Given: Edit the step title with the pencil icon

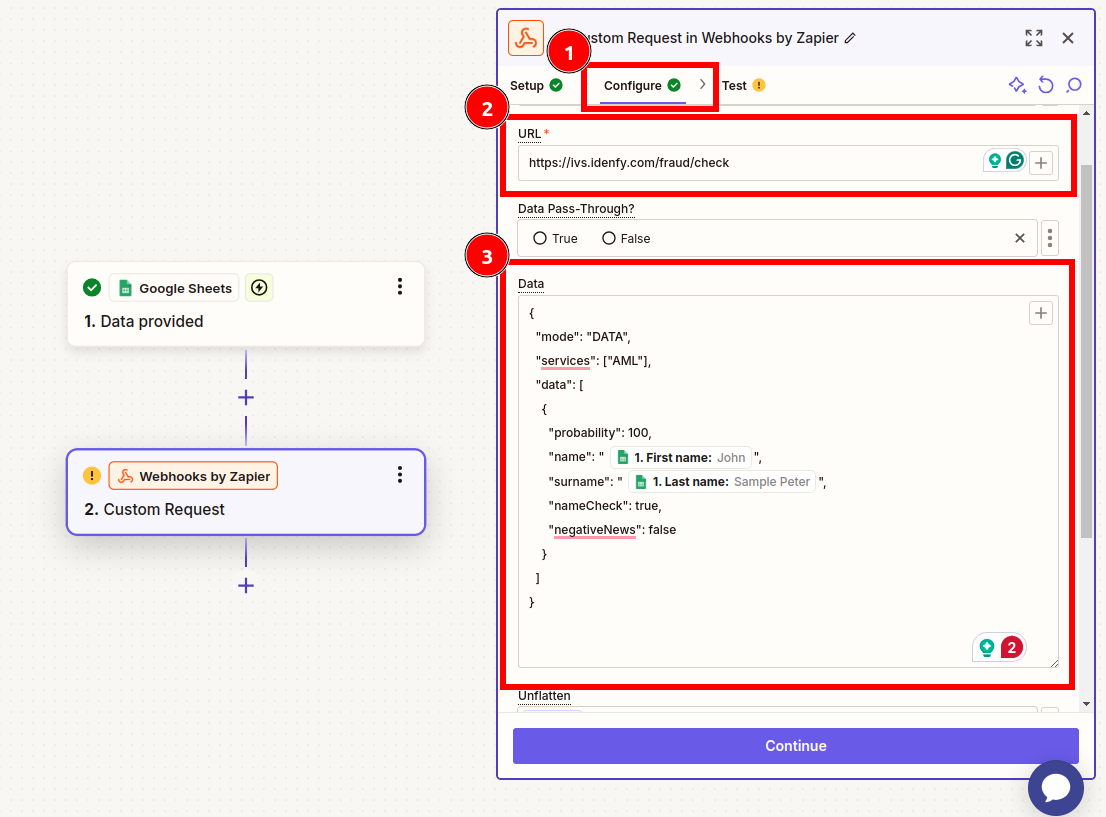Looking at the screenshot, I should [x=848, y=37].
